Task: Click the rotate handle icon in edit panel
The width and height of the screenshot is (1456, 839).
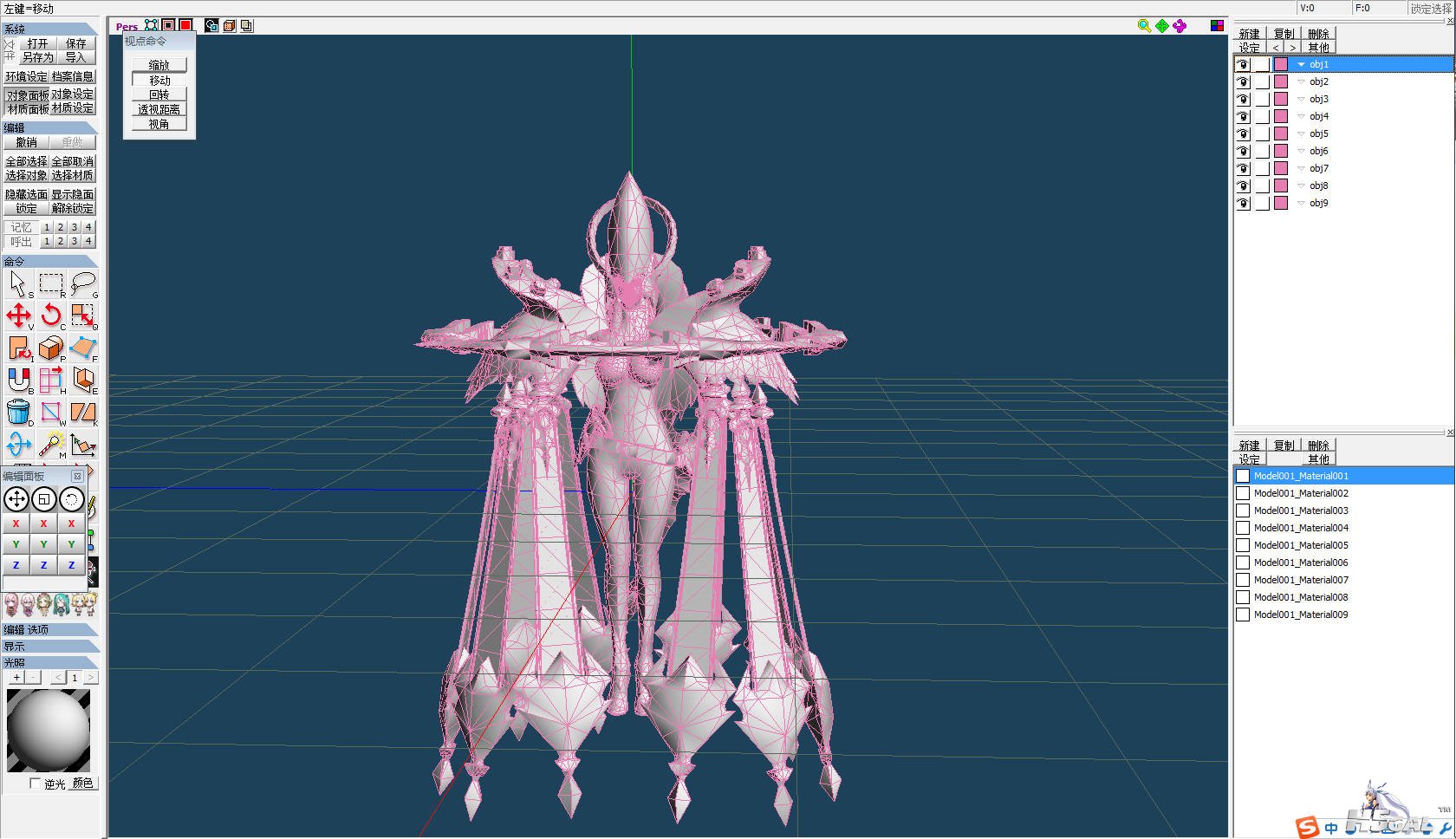Action: [x=72, y=499]
